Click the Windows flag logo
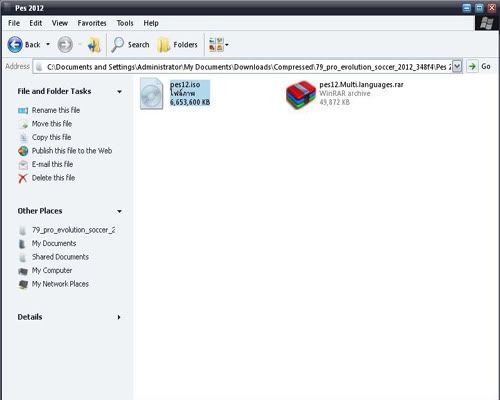 tap(486, 23)
